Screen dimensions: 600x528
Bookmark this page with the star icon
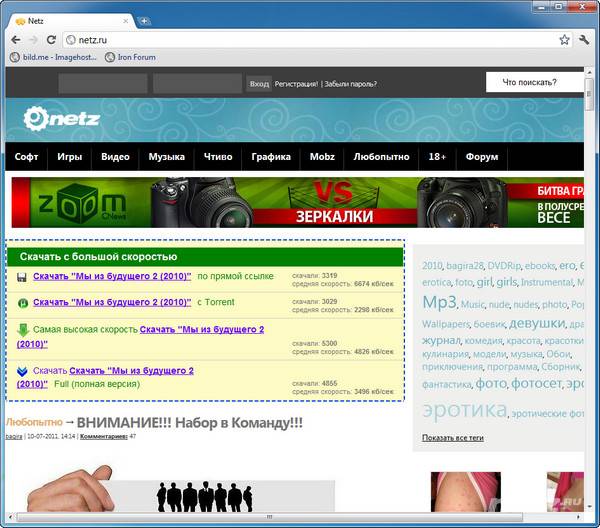(x=564, y=40)
